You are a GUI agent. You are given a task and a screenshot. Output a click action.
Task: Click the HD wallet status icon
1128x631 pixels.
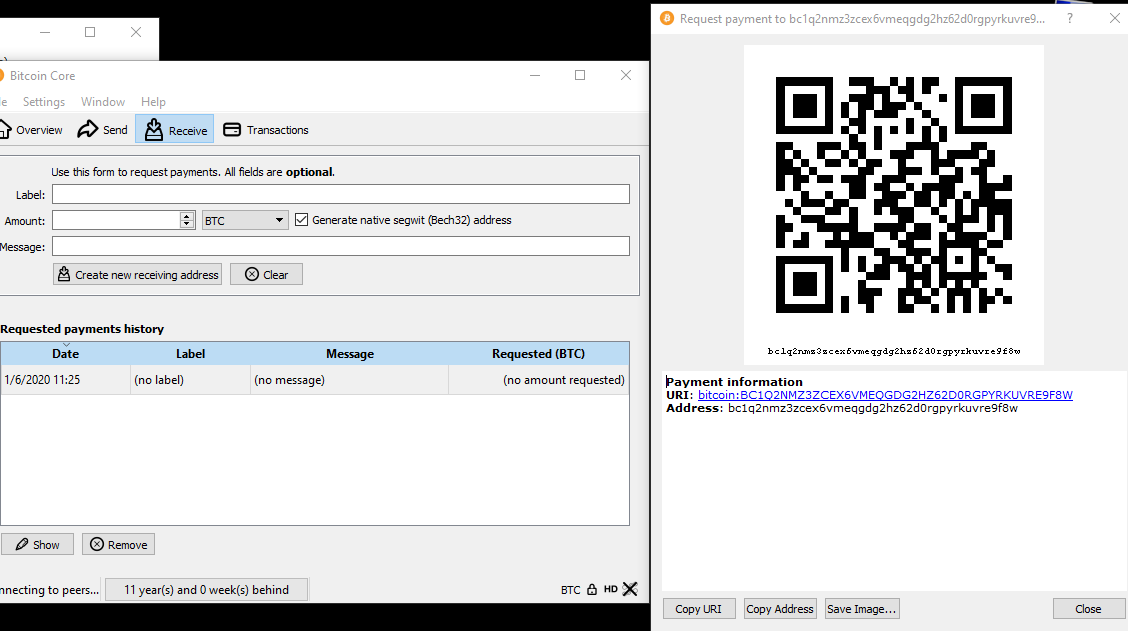pyautogui.click(x=610, y=589)
